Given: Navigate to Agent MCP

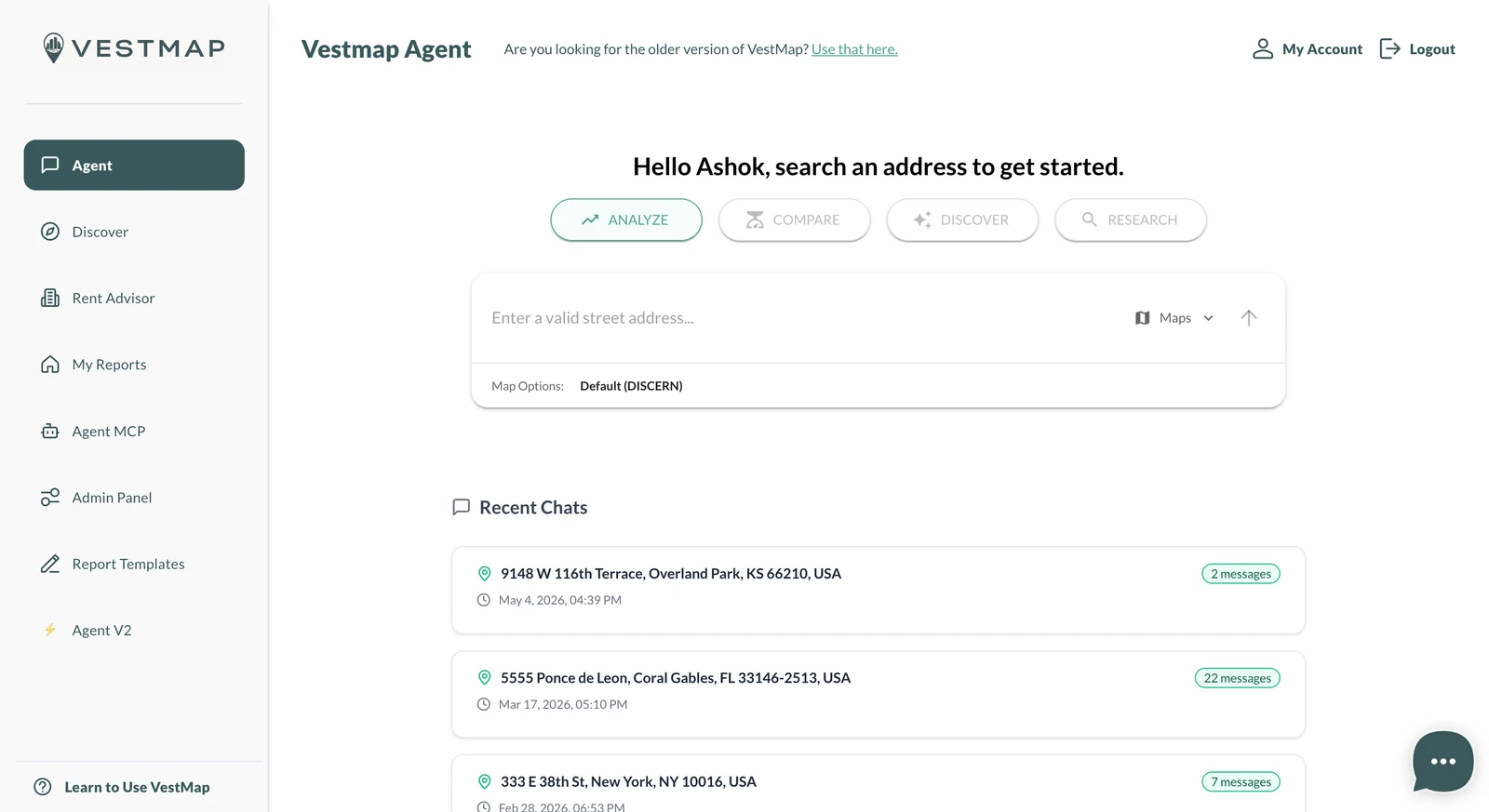Looking at the screenshot, I should 134,431.
